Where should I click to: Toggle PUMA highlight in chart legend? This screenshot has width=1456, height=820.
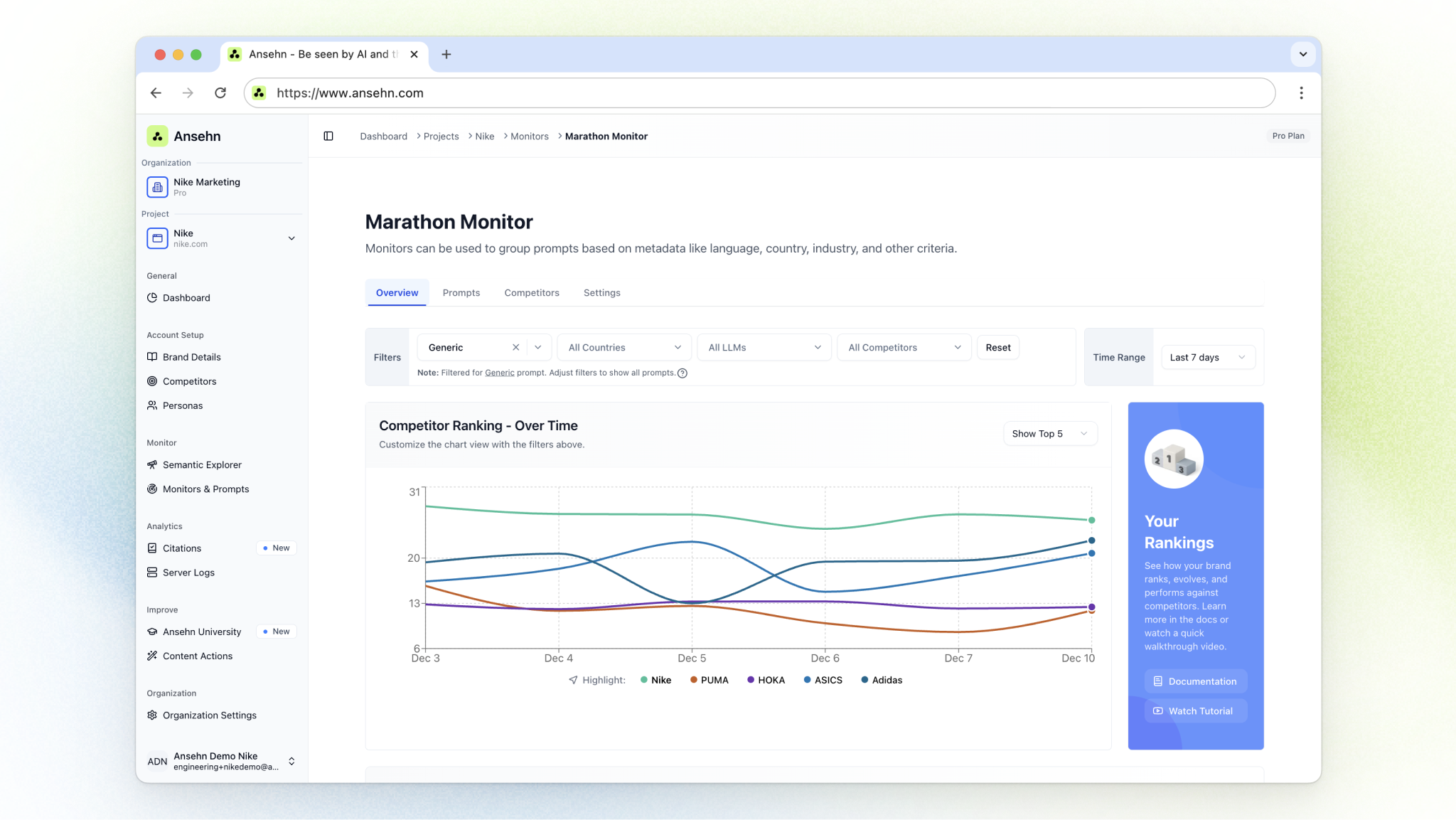pos(709,680)
